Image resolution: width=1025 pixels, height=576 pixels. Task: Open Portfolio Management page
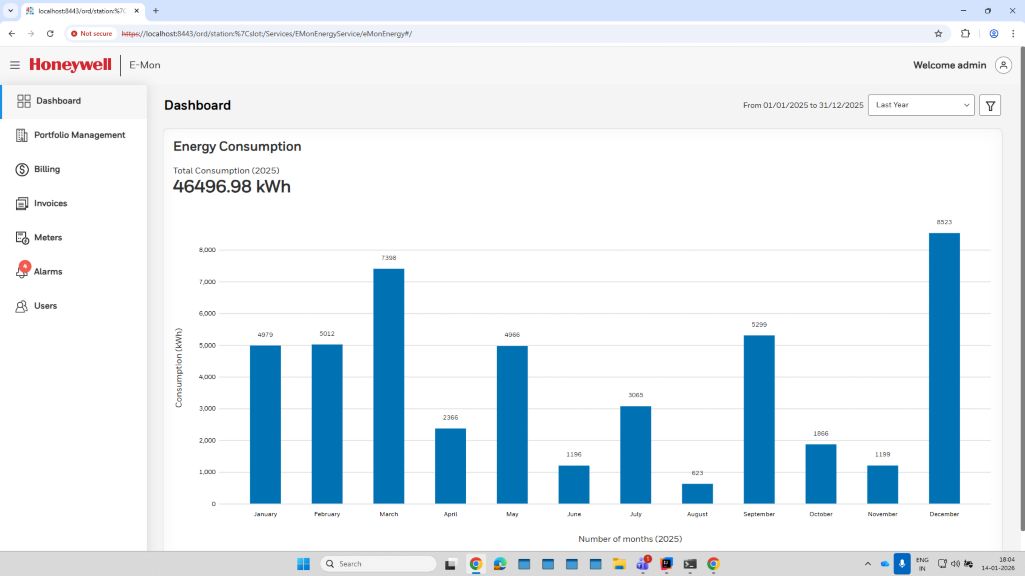click(x=79, y=135)
